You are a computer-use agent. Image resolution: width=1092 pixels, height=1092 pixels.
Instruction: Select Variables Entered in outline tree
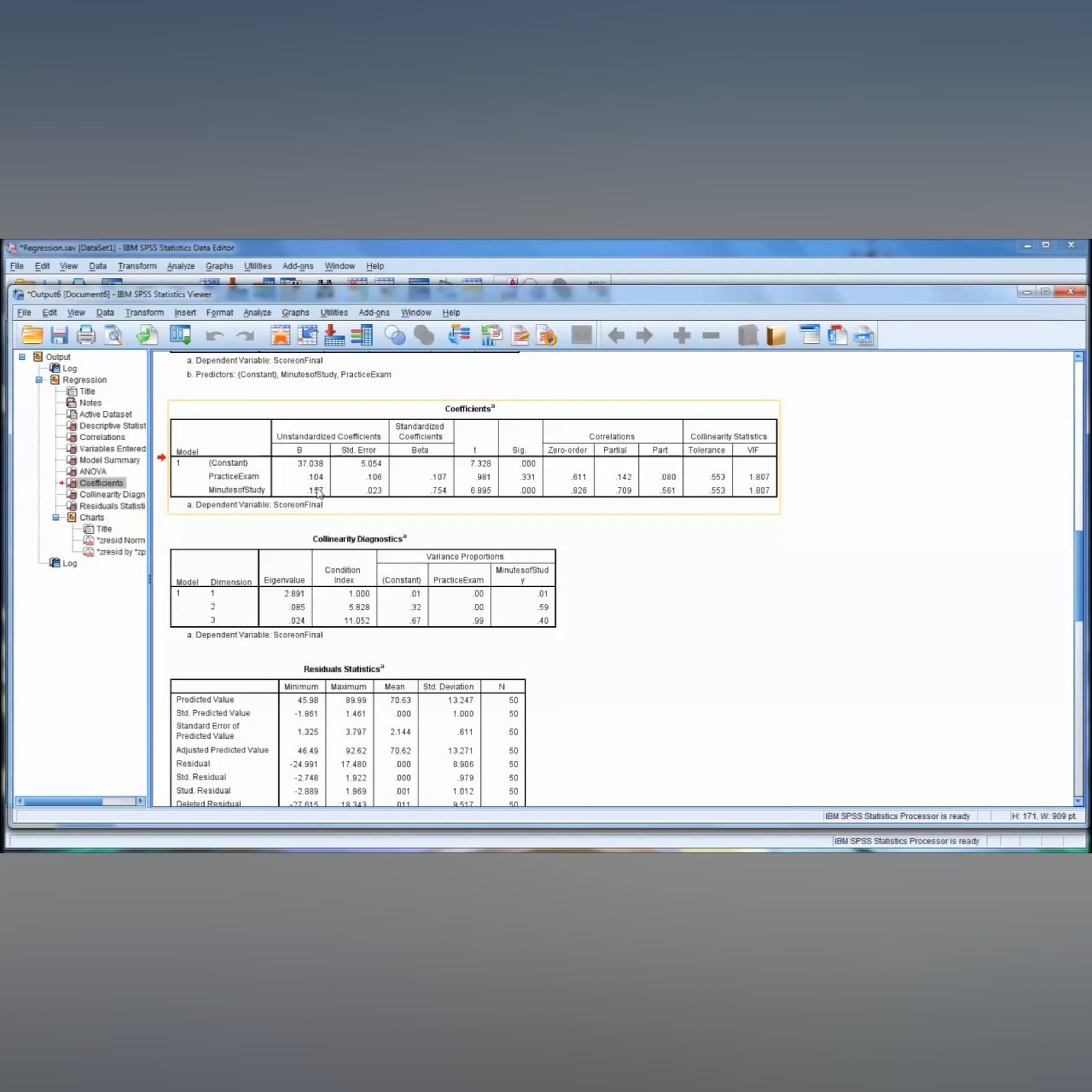tap(112, 449)
